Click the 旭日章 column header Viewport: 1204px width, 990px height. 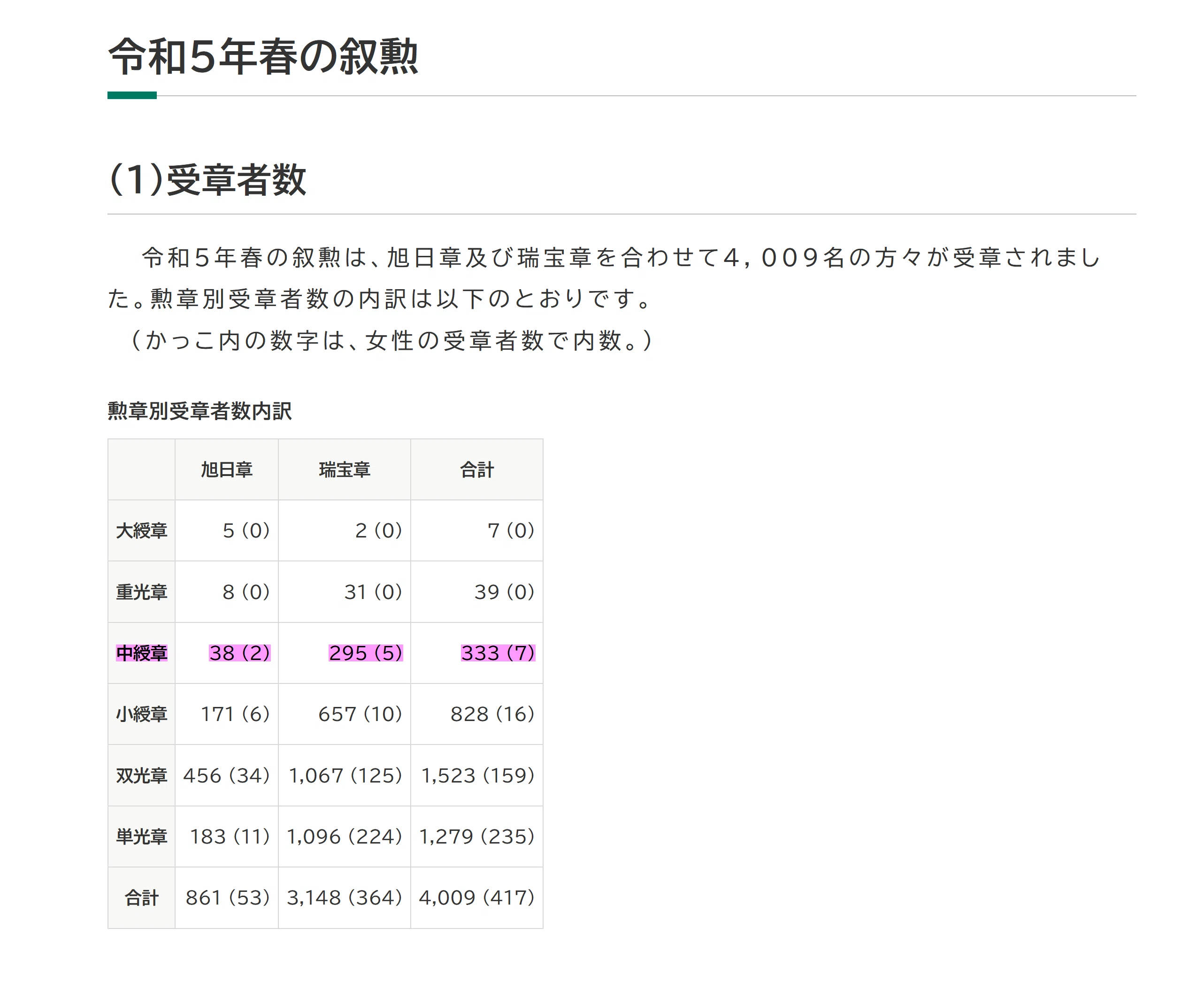pyautogui.click(x=226, y=469)
